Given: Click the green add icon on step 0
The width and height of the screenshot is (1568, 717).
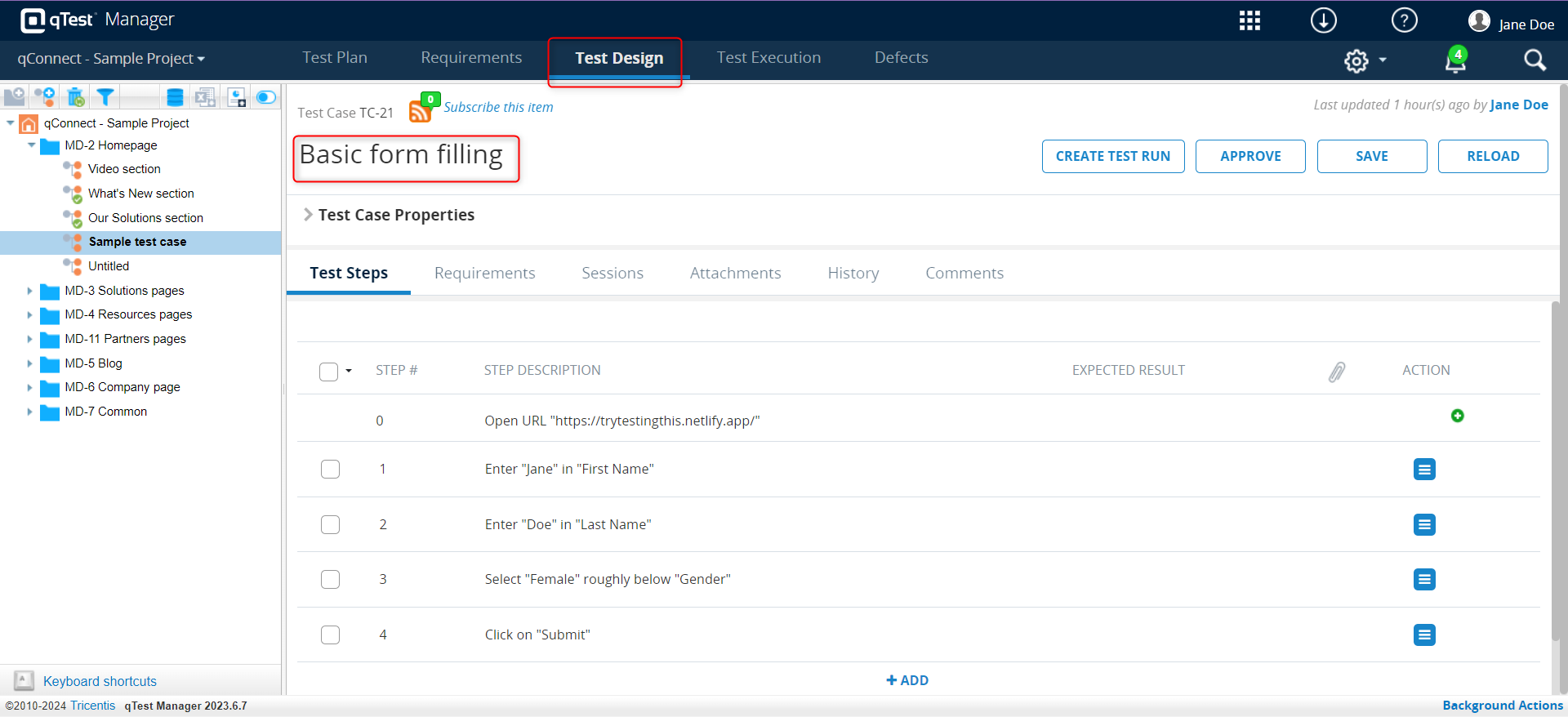Looking at the screenshot, I should coord(1457,416).
